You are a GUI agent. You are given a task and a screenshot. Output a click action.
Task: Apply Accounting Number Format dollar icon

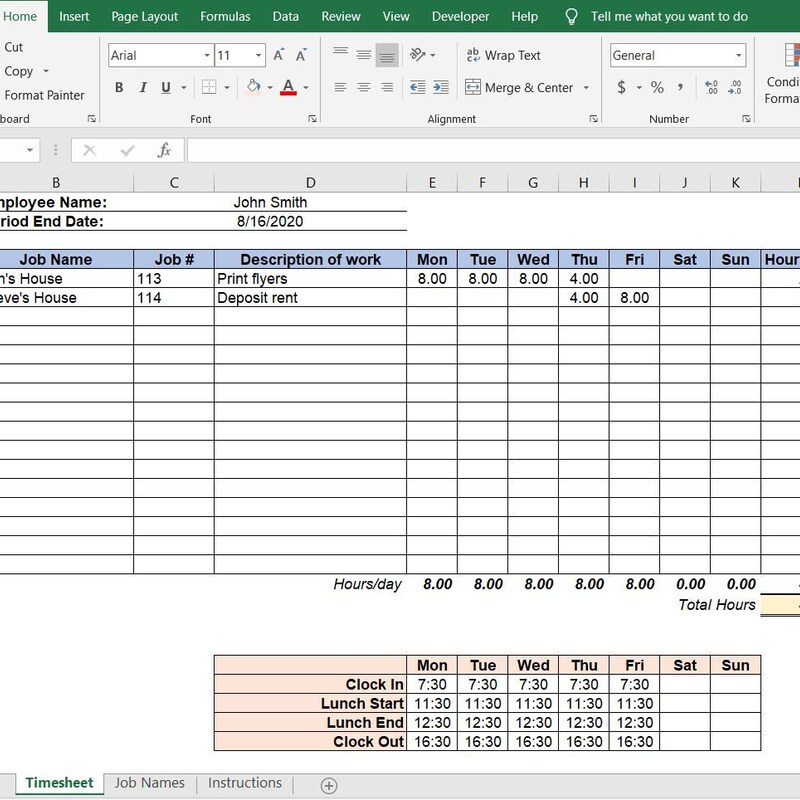pyautogui.click(x=621, y=87)
